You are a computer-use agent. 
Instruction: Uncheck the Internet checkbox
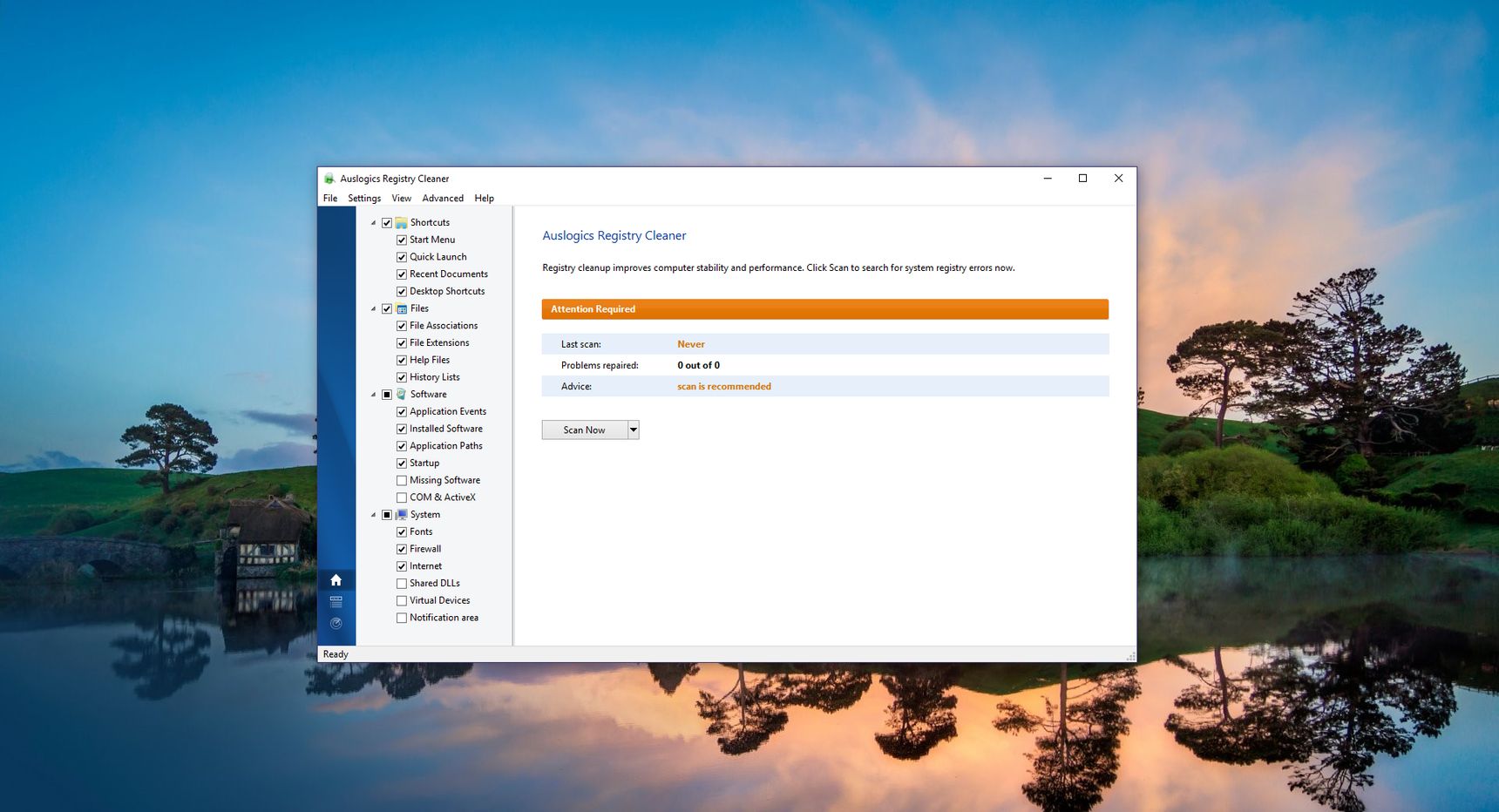pyautogui.click(x=402, y=566)
